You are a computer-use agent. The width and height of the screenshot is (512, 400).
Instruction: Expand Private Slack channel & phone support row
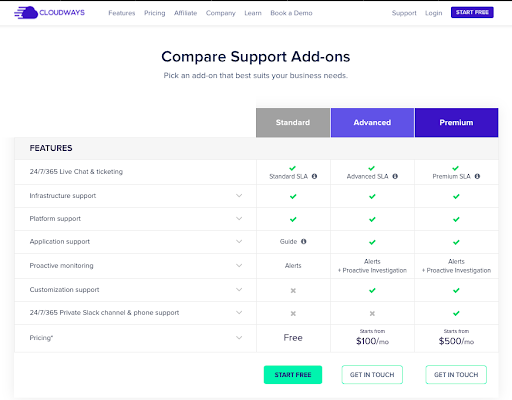[x=239, y=313]
